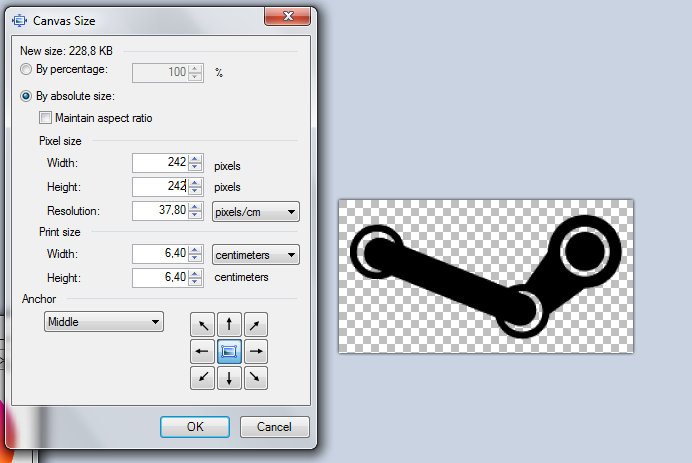The image size is (692, 463).
Task: Click the New size: 228,8 KB text
Action: point(66,51)
